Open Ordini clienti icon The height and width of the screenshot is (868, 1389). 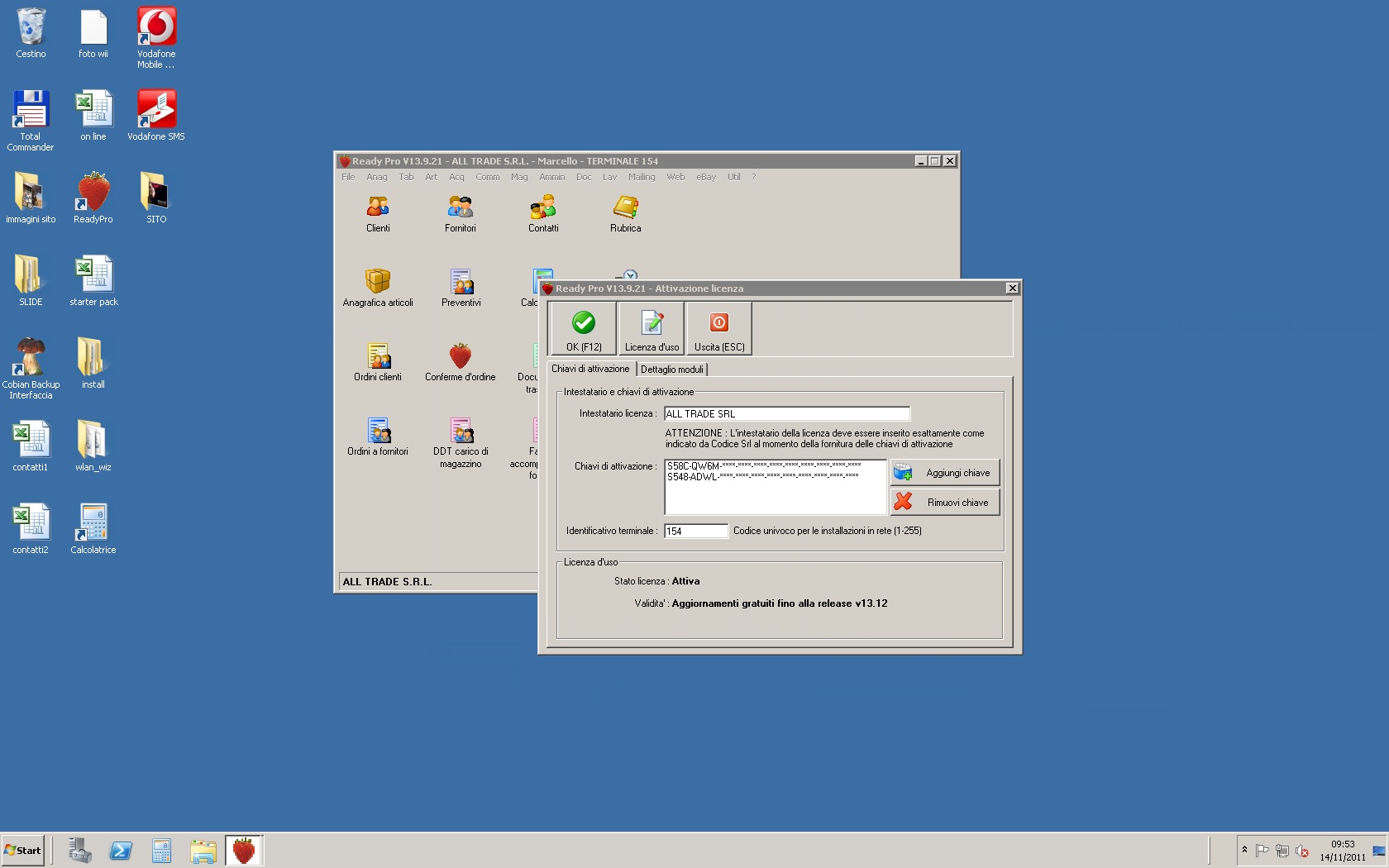tap(378, 363)
